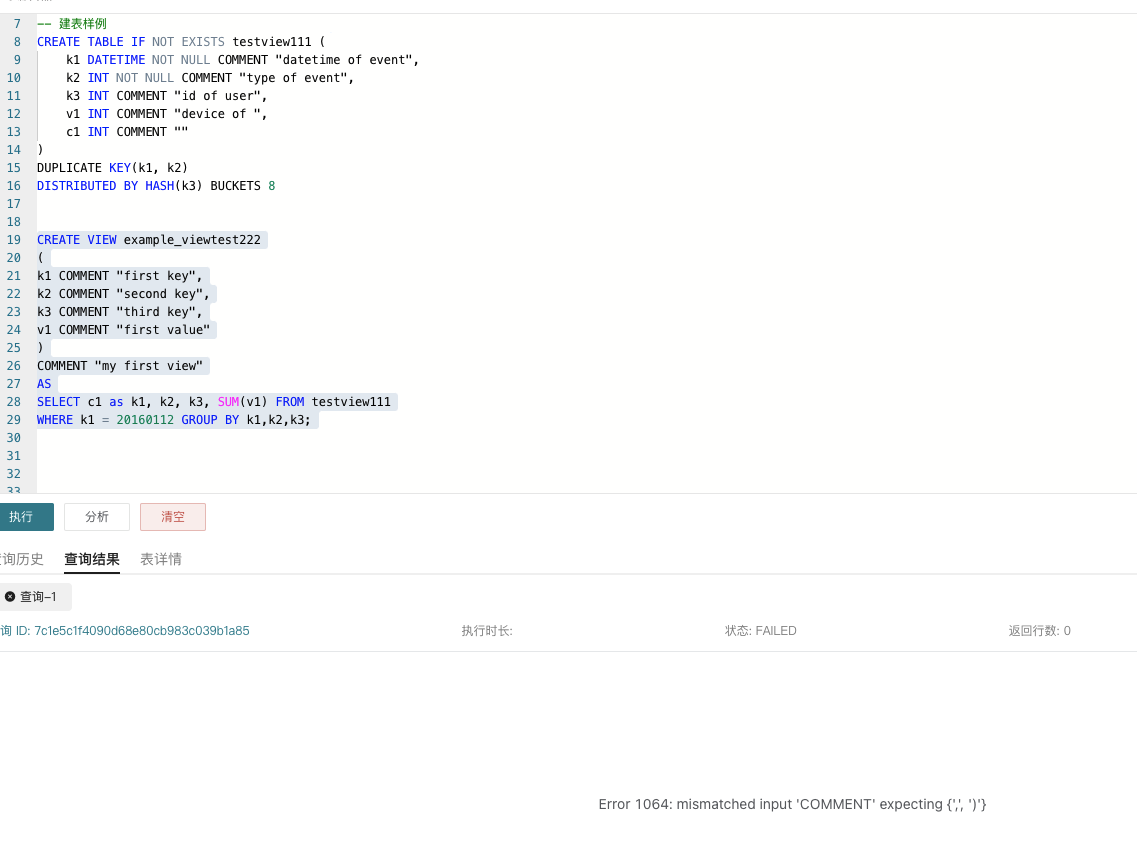Click the DUPLICATE KEY(k1, k2) line
The height and width of the screenshot is (851, 1137).
click(x=112, y=168)
